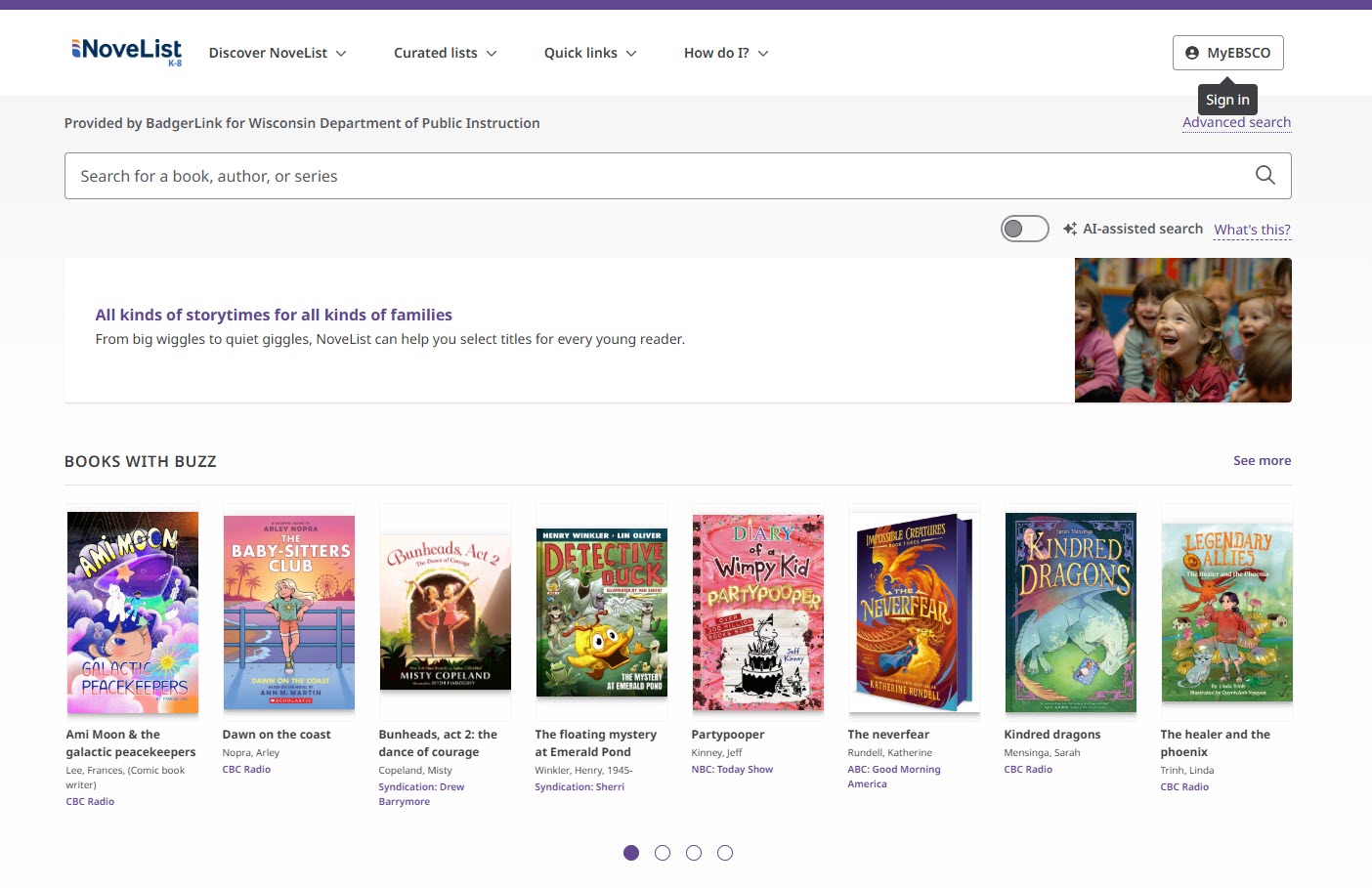Click the Dawn on the coast title
This screenshot has width=1372, height=888.
[277, 735]
